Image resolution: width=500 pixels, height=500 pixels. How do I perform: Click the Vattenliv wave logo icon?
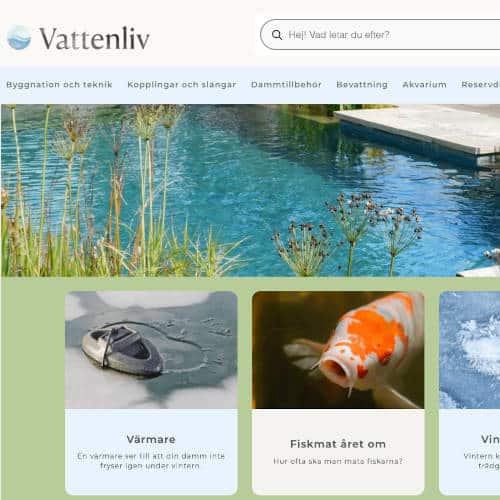(19, 37)
